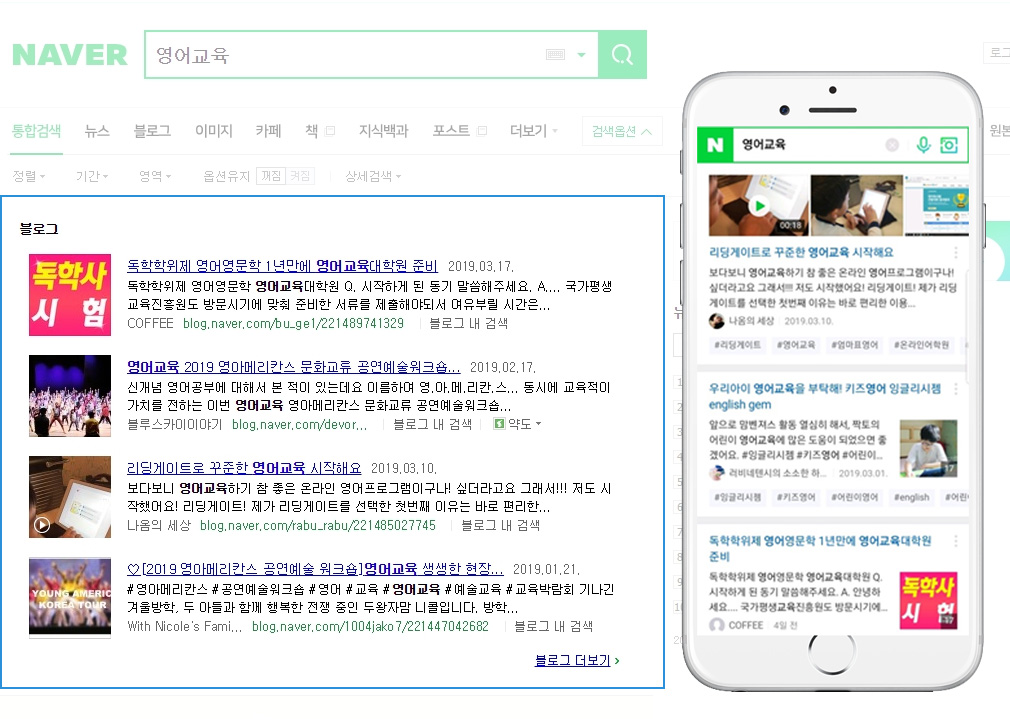The image size is (1010, 719).
Task: Tap phone title 리딩게이트로 꾸준한 영어교육 시작해요
Action: pos(801,252)
